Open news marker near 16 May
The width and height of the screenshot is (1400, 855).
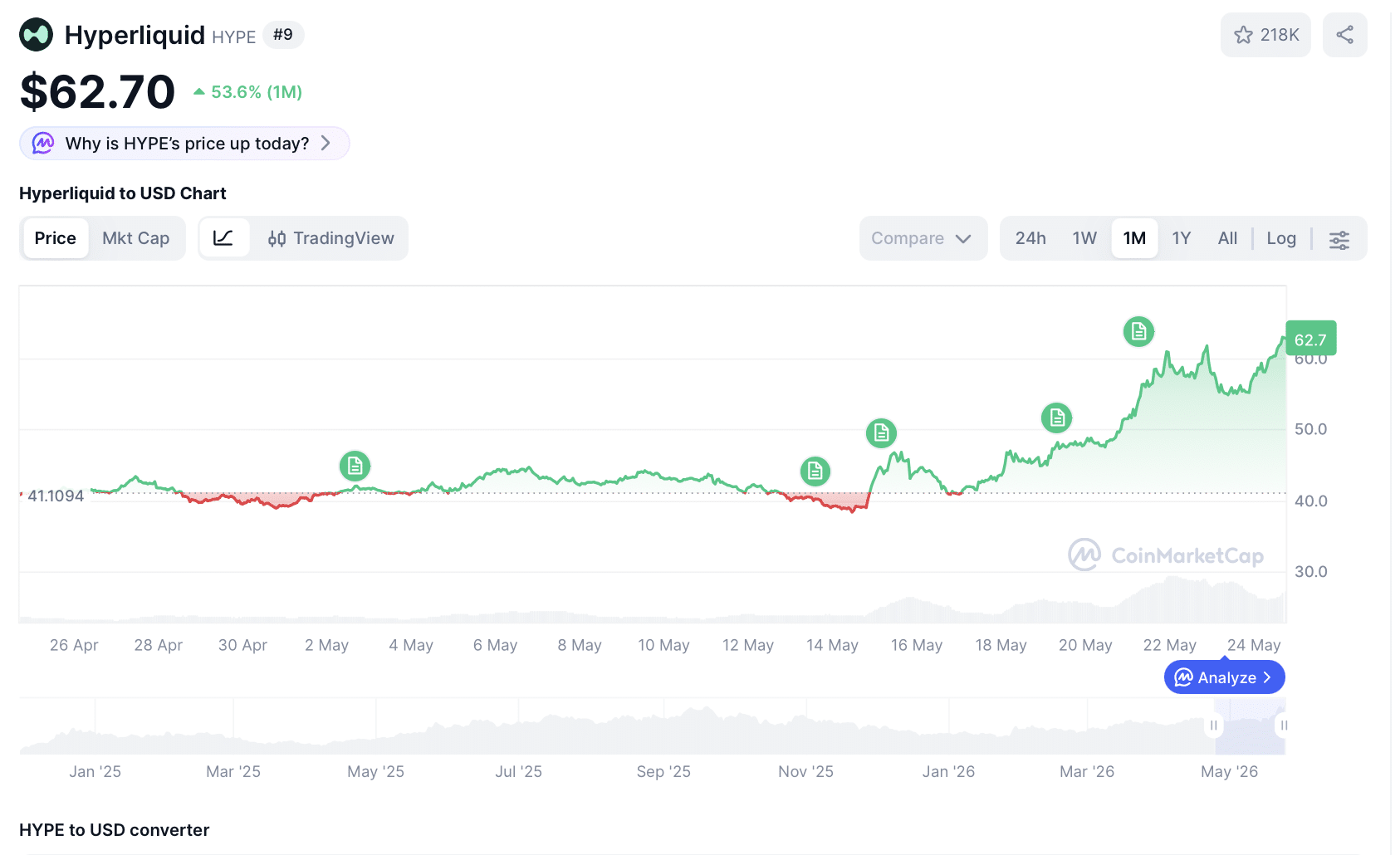tap(881, 432)
